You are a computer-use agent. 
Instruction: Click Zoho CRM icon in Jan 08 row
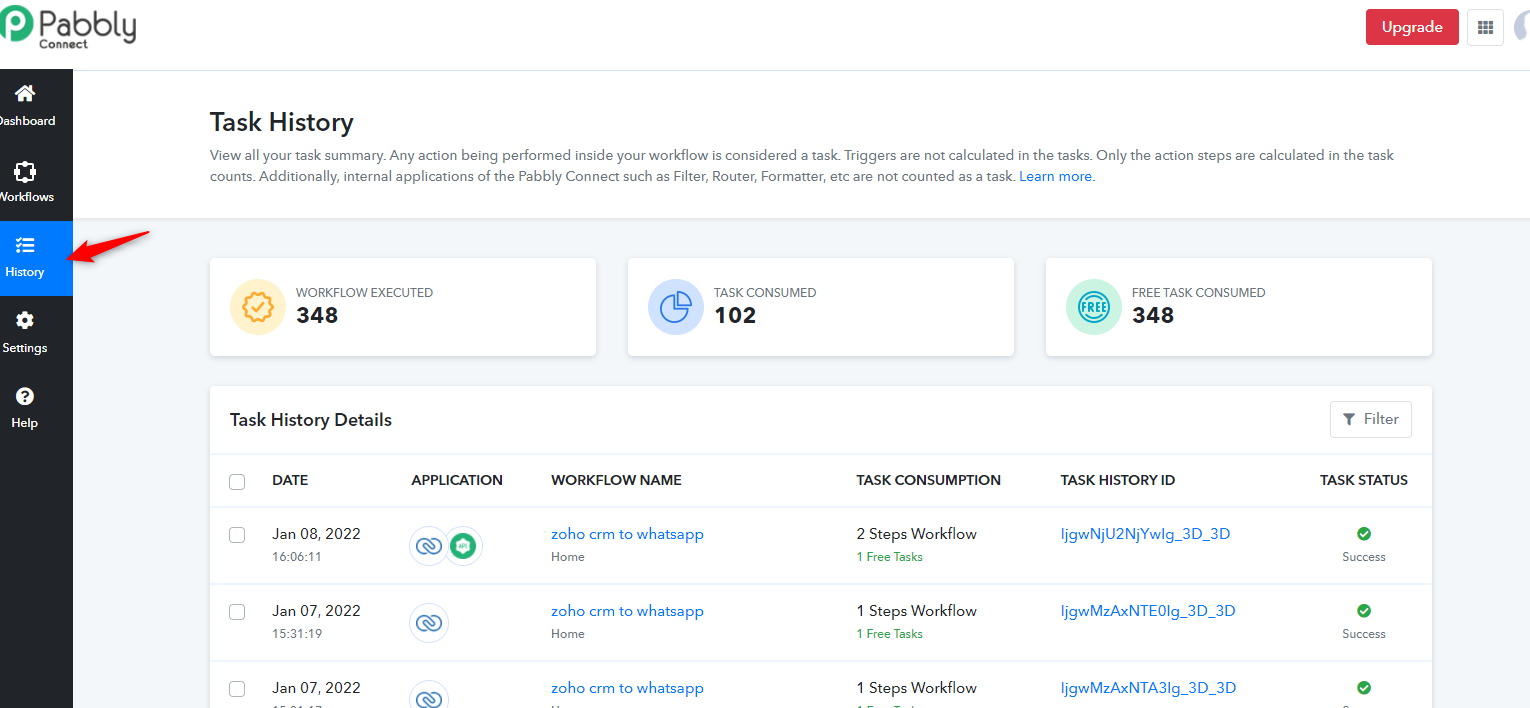429,546
